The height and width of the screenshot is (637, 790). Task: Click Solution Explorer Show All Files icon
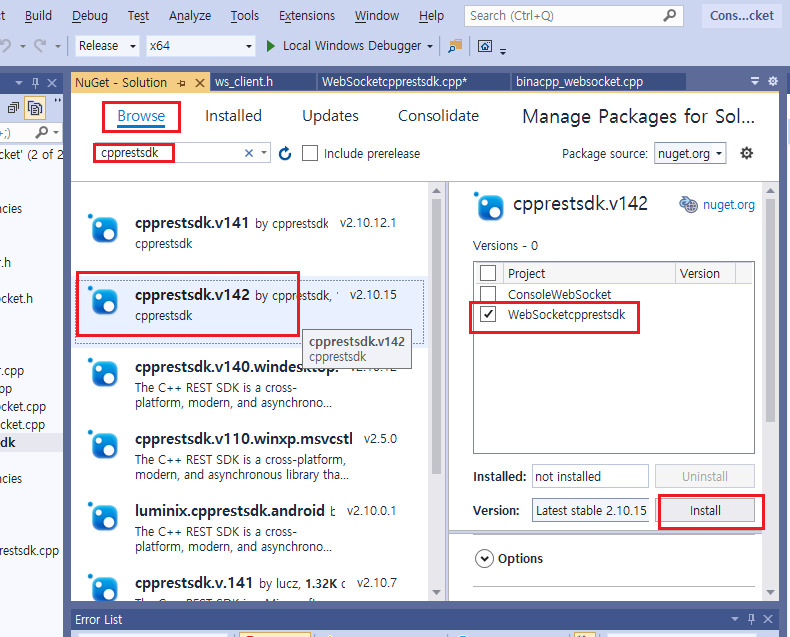point(35,108)
